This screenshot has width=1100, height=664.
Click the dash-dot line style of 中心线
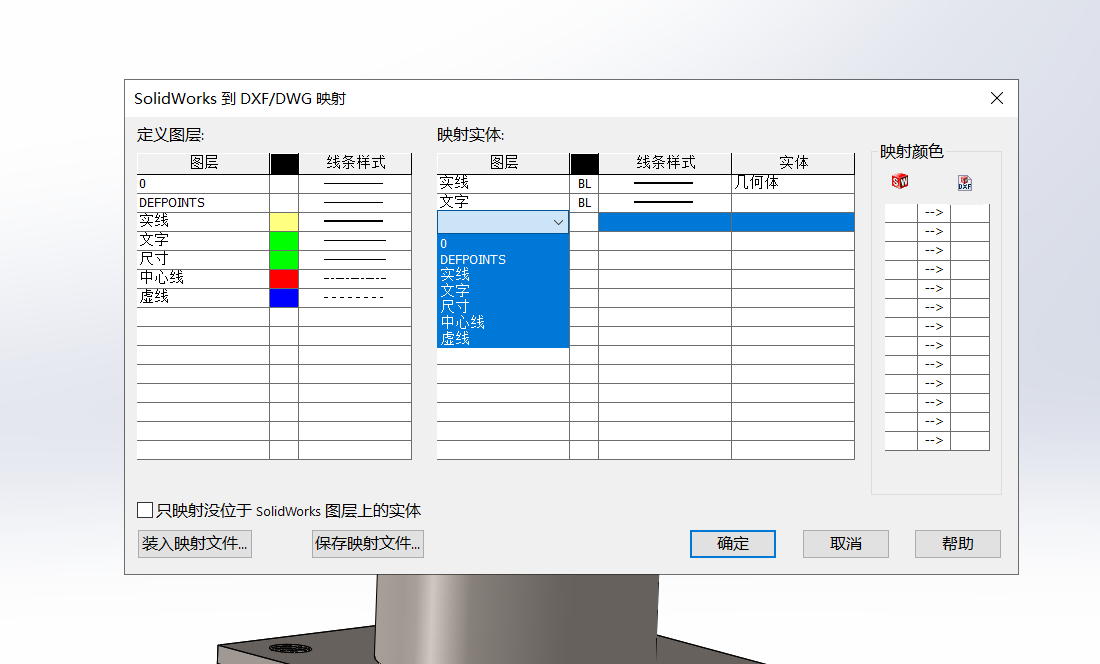coord(355,278)
